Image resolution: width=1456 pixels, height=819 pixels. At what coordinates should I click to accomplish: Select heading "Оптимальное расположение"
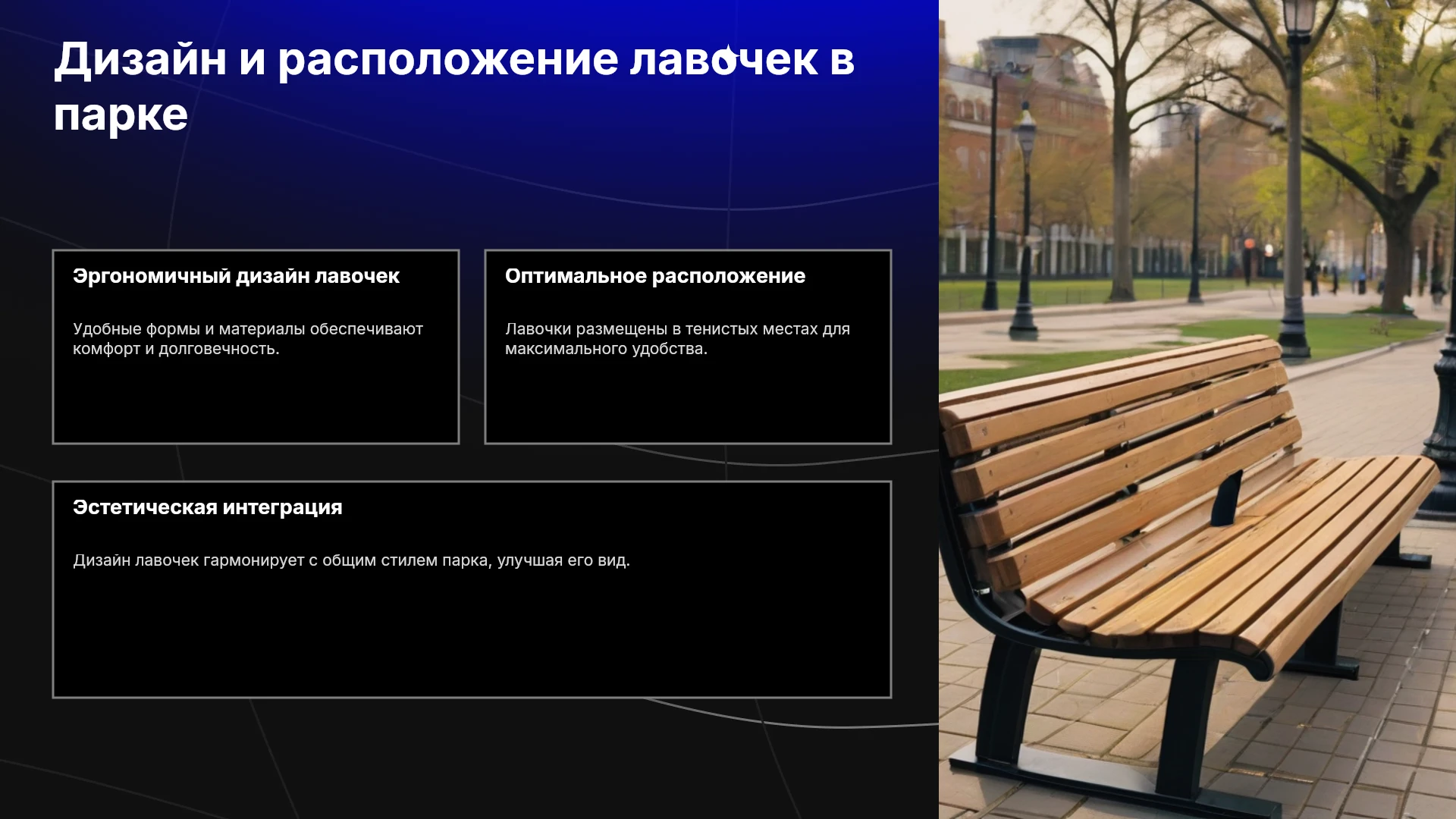(x=655, y=276)
